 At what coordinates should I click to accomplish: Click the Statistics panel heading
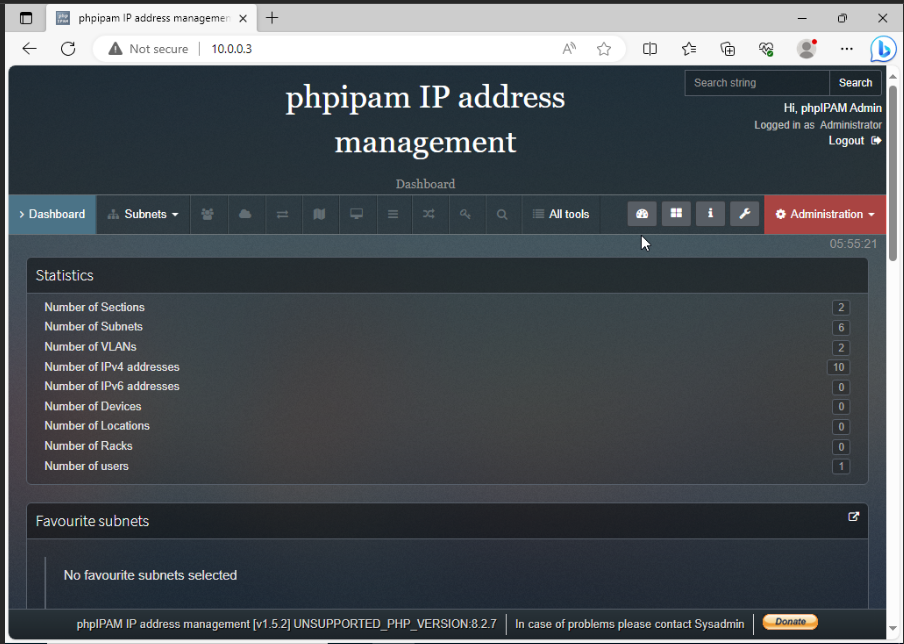click(x=447, y=276)
